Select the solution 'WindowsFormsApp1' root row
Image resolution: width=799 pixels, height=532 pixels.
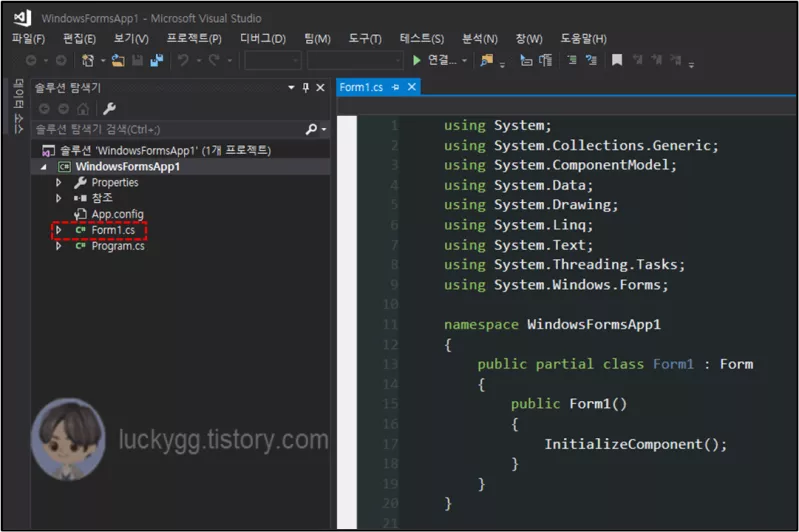(181, 150)
